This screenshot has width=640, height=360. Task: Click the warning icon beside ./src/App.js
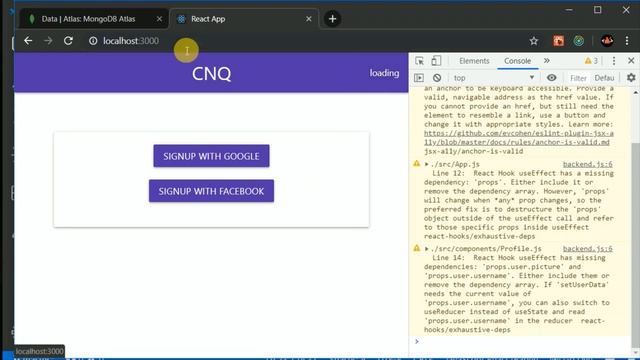pyautogui.click(x=416, y=163)
